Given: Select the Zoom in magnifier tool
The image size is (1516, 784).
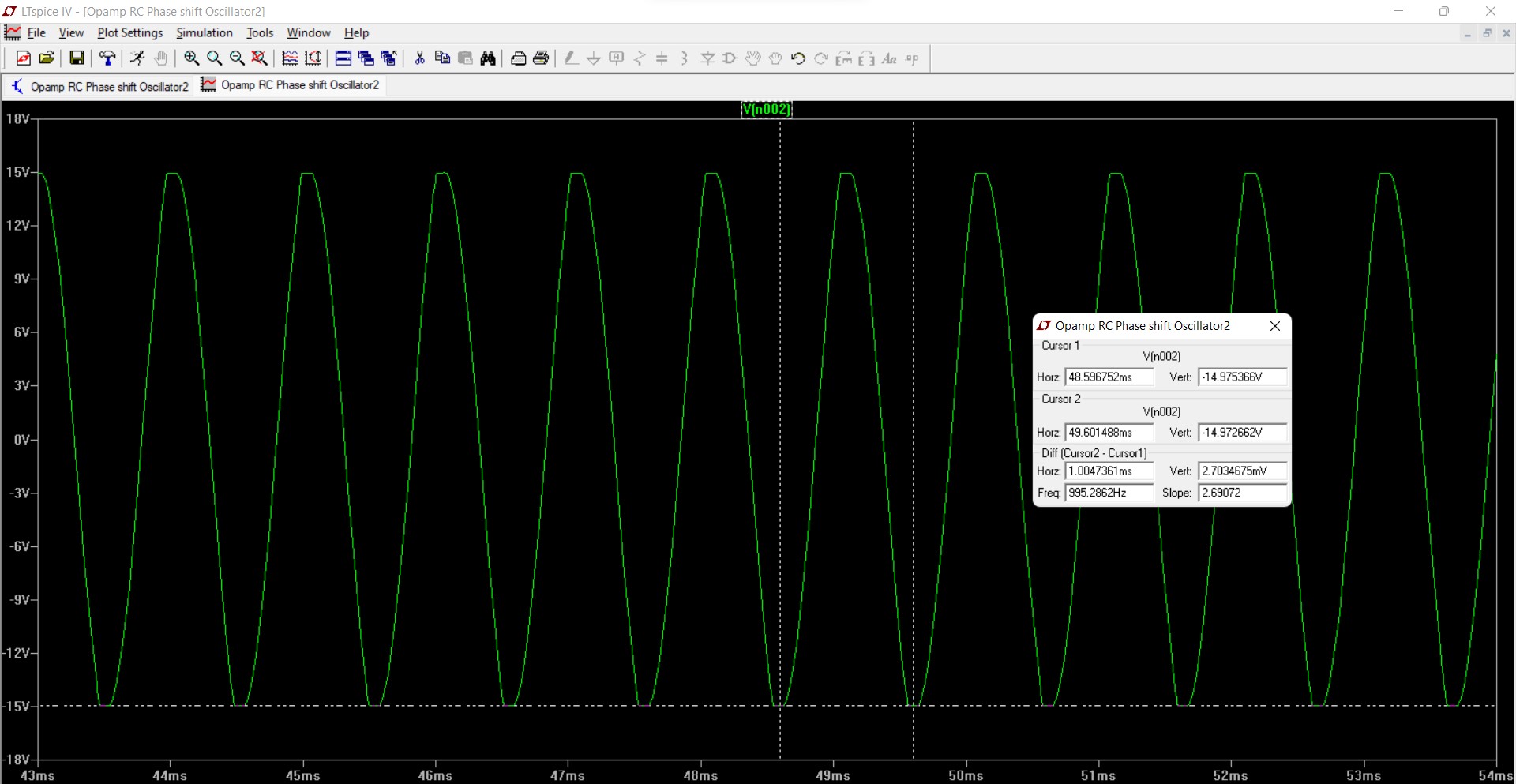Looking at the screenshot, I should 191,58.
